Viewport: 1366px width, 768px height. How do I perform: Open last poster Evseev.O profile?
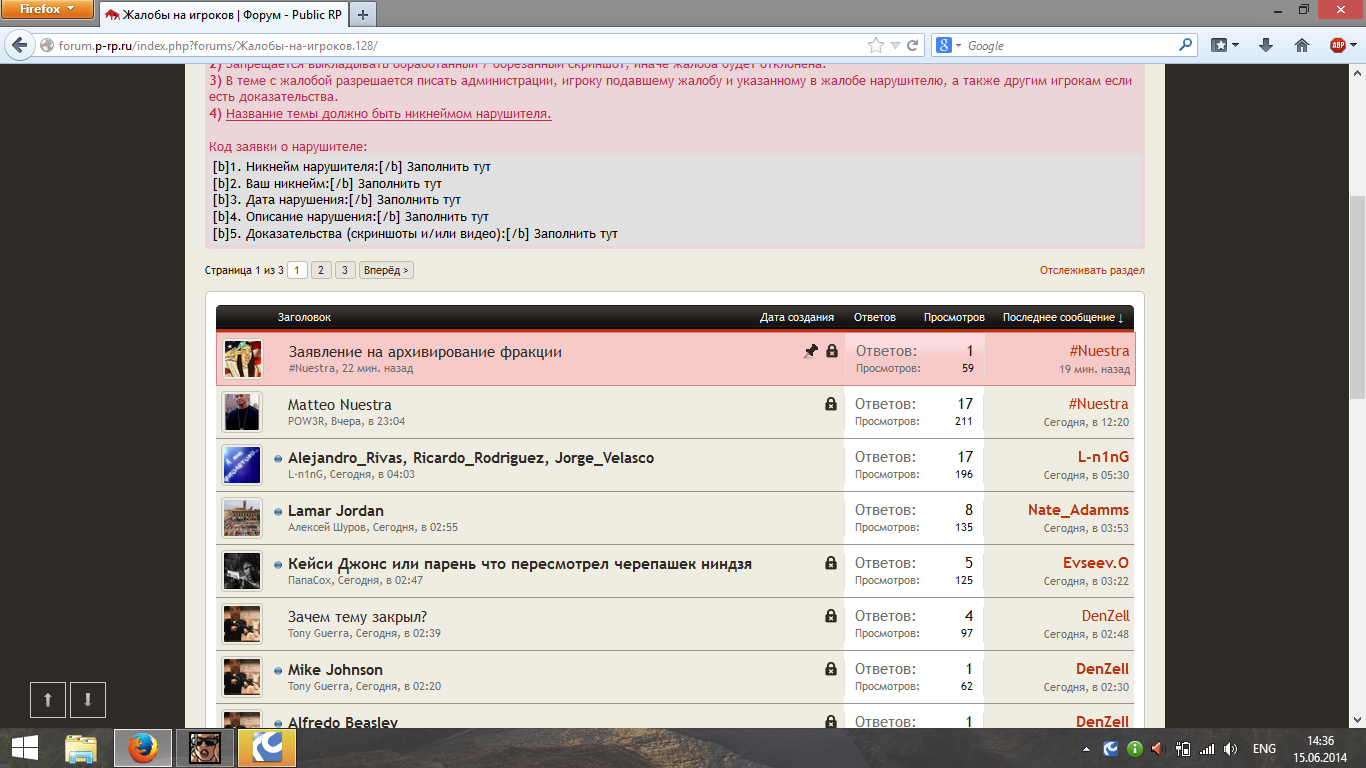pos(1096,563)
